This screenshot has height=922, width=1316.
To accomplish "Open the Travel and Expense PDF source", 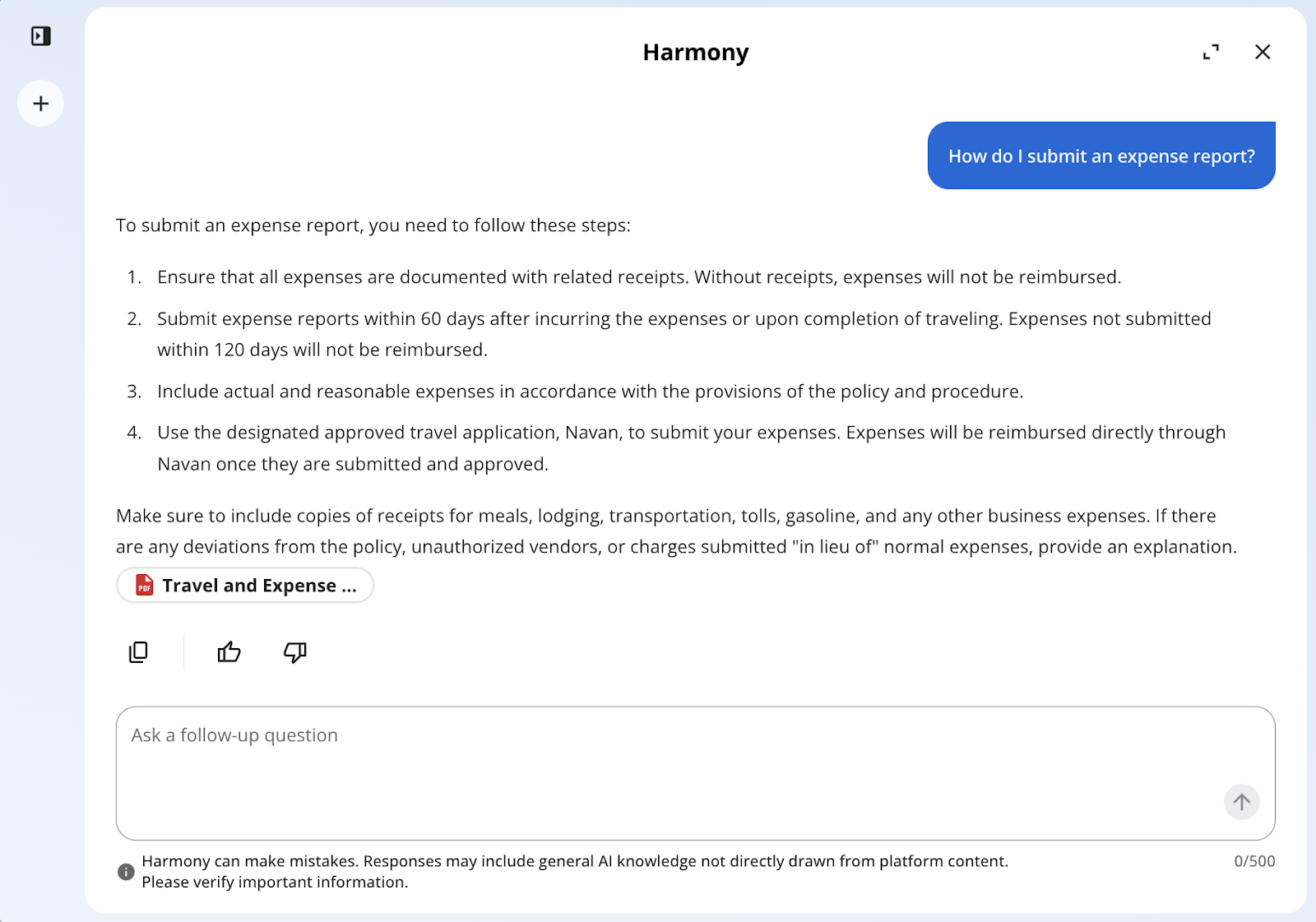I will (245, 586).
